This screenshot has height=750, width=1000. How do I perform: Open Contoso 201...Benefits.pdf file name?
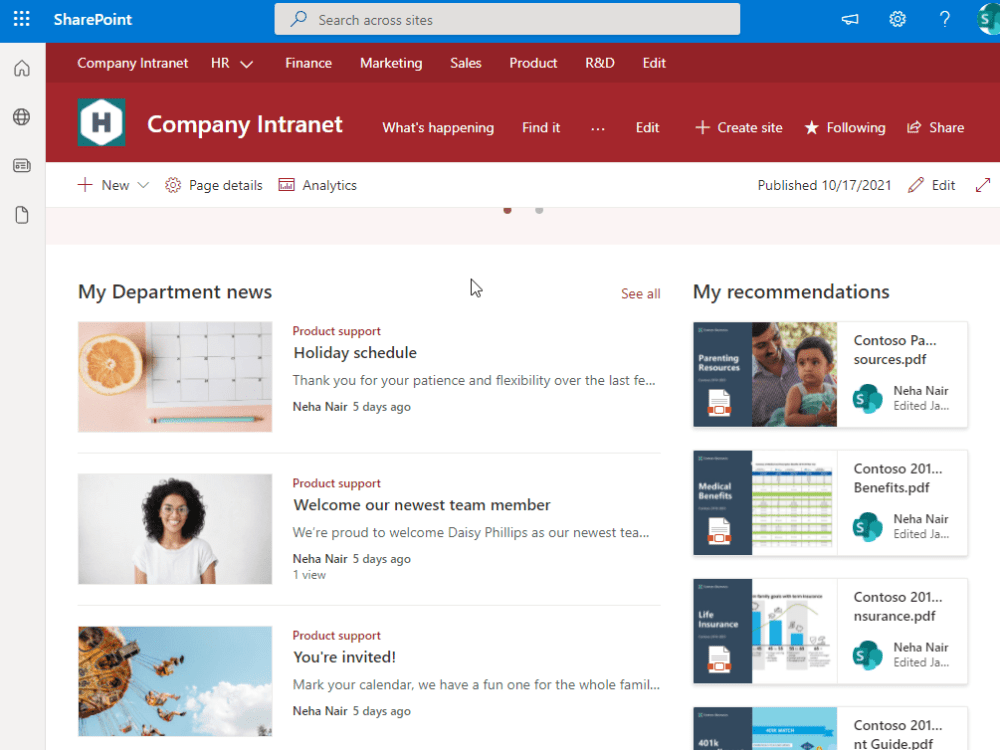897,478
